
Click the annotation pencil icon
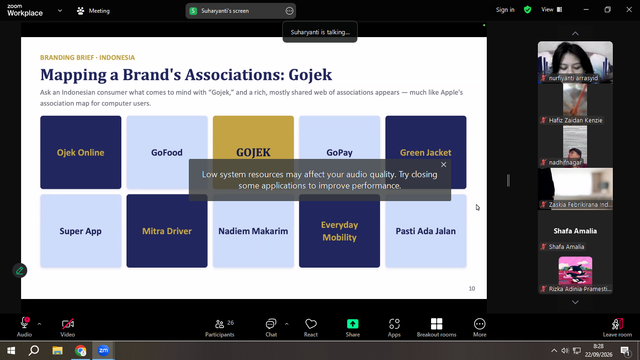(x=19, y=271)
